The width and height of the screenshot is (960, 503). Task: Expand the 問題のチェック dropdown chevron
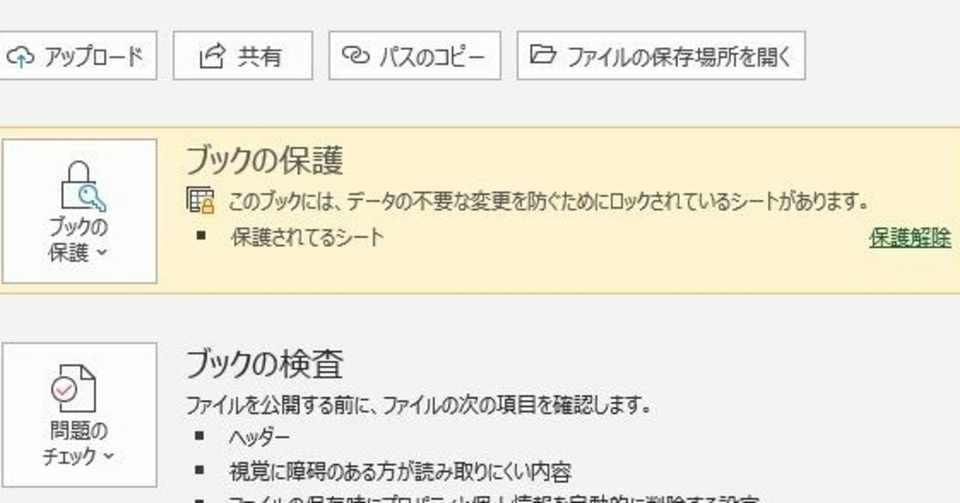click(x=109, y=456)
